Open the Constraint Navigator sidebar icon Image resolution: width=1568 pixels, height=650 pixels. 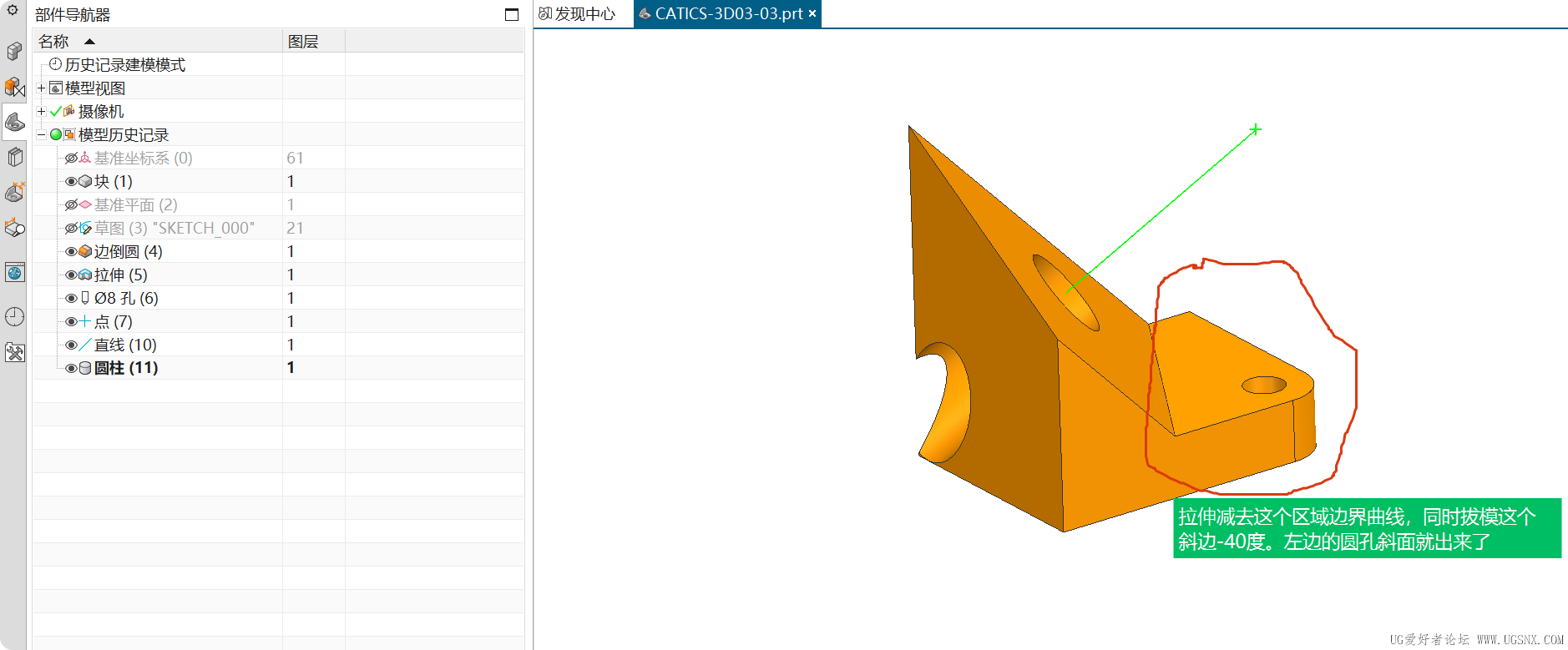tap(14, 86)
